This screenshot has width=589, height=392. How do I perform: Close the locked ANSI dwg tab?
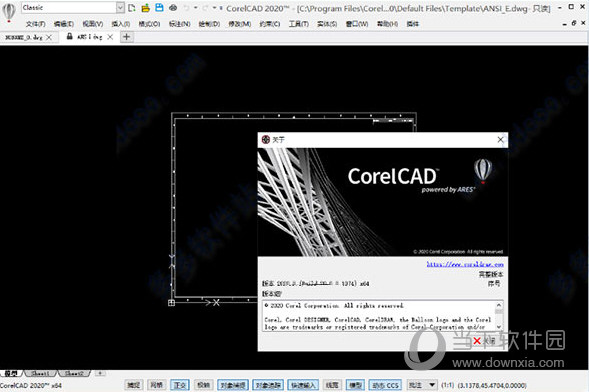click(110, 37)
